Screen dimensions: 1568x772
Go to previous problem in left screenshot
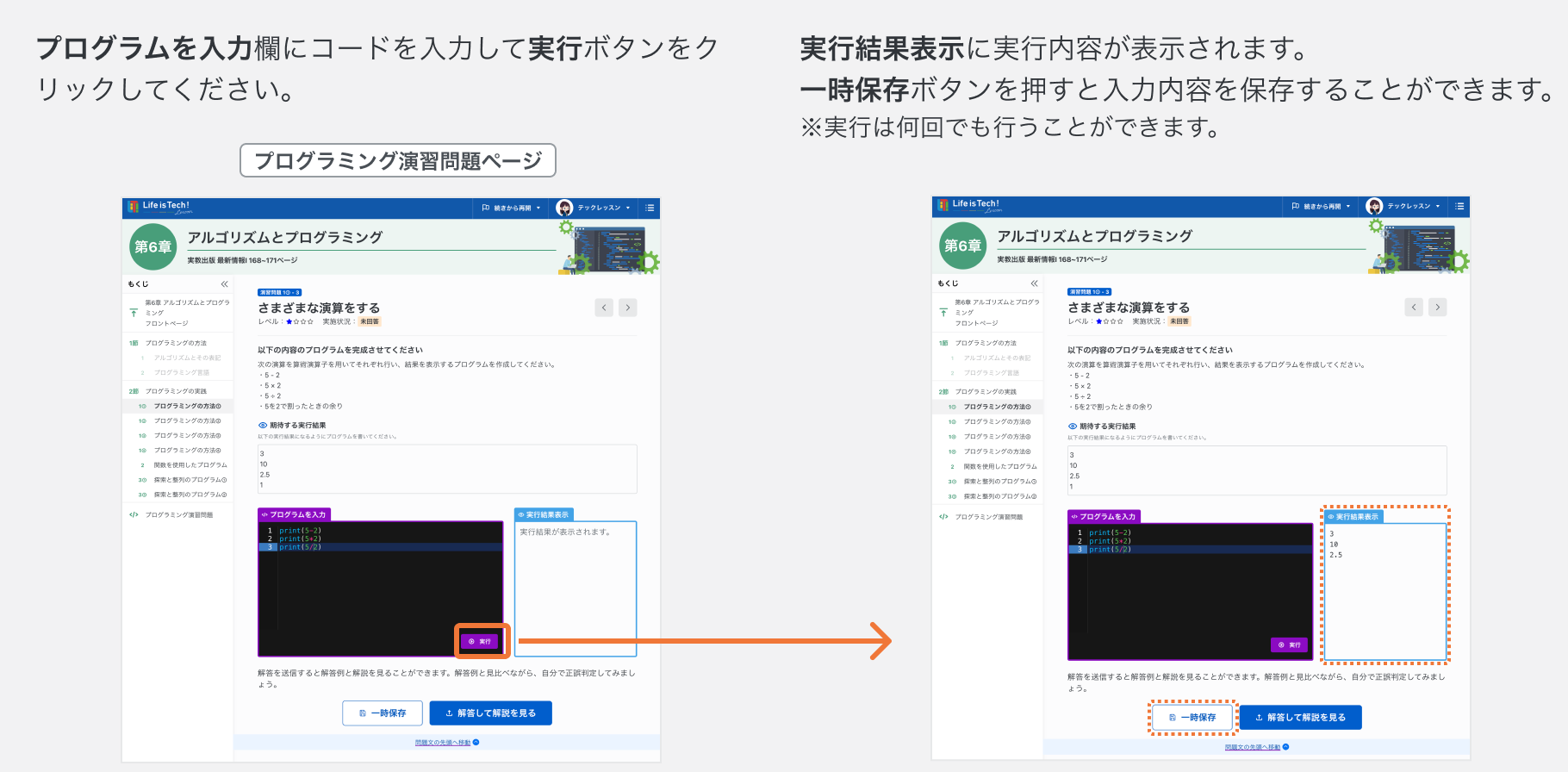[x=604, y=308]
